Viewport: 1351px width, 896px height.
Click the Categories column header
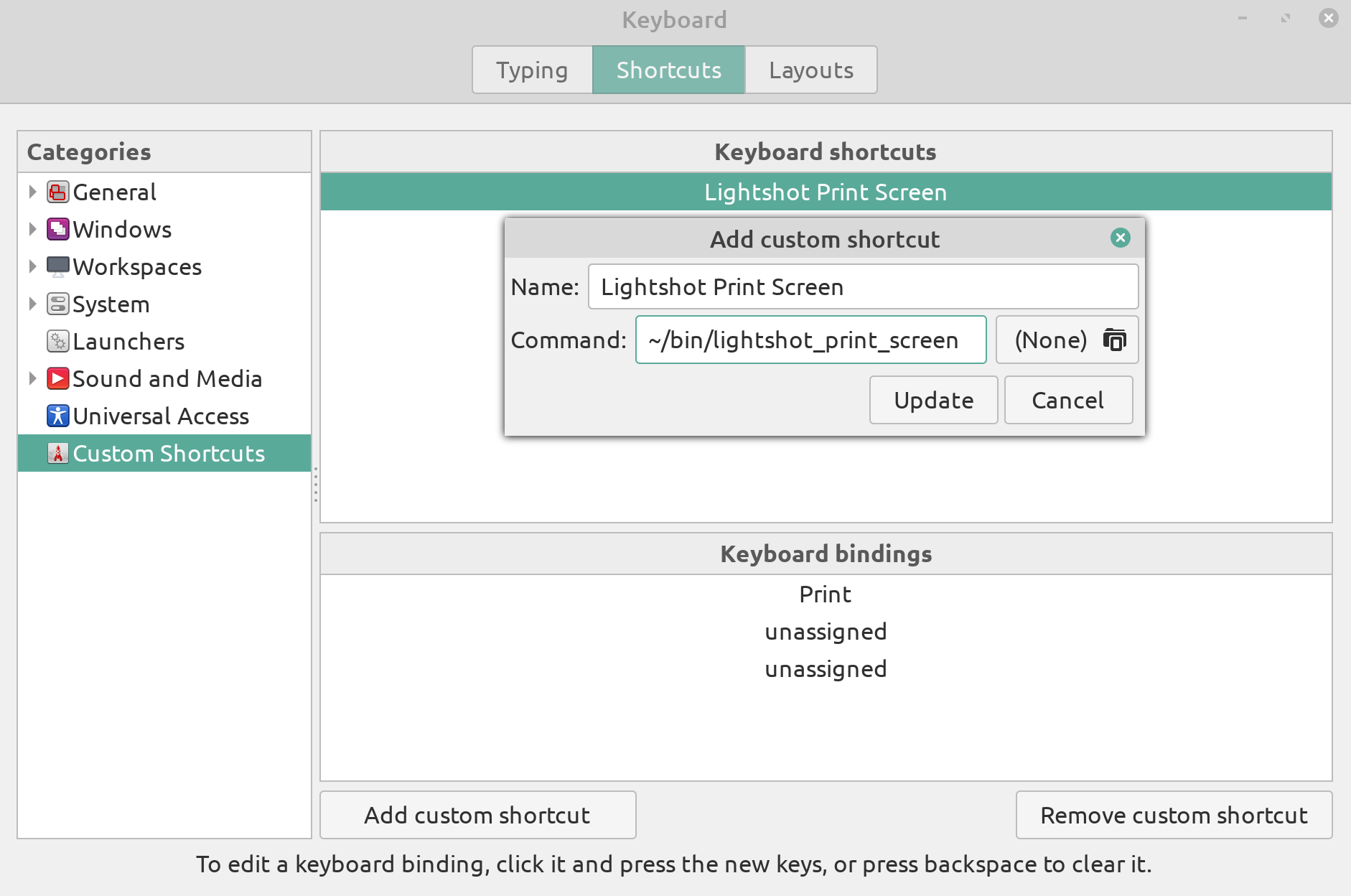click(164, 151)
